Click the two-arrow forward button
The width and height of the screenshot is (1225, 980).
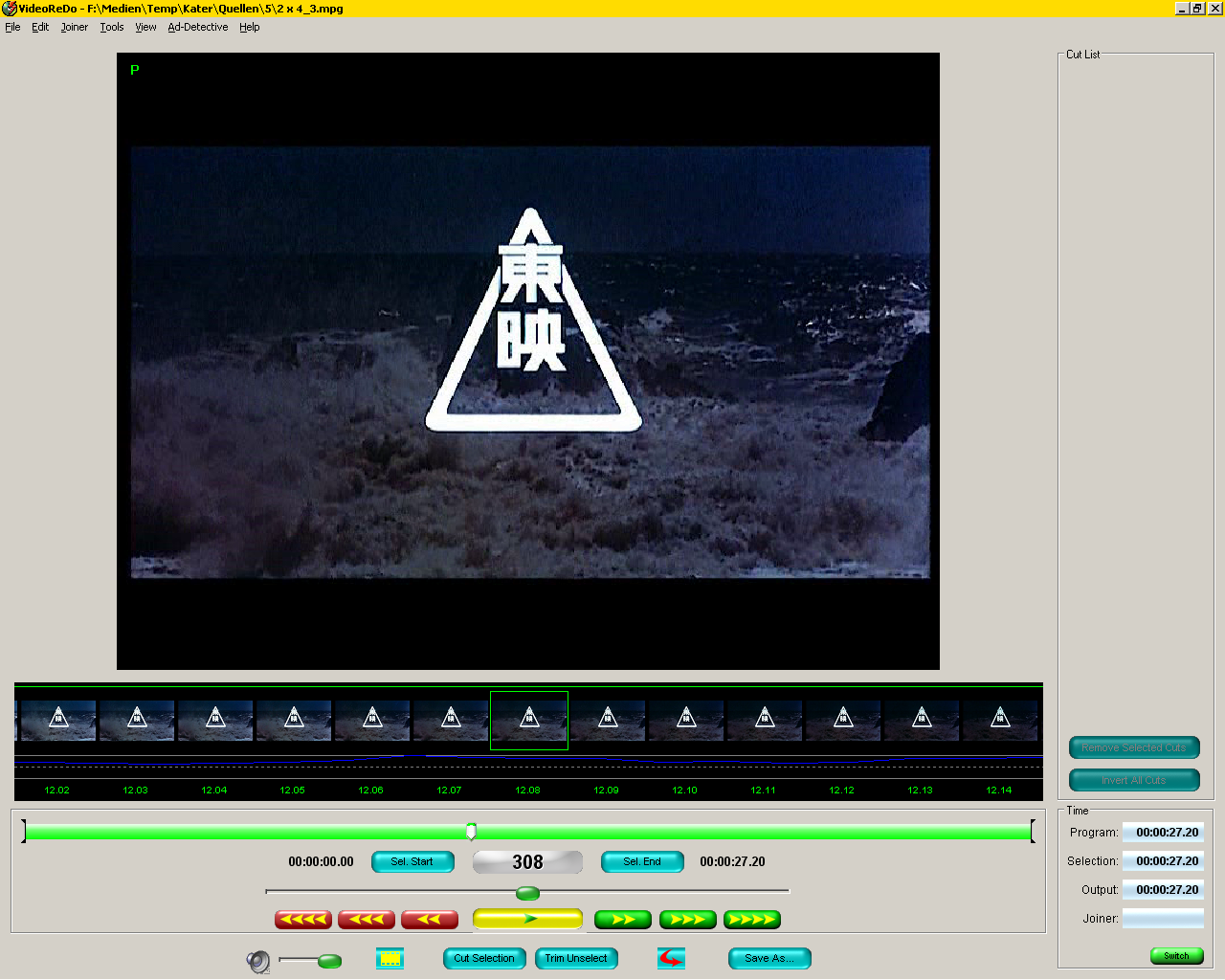click(623, 920)
